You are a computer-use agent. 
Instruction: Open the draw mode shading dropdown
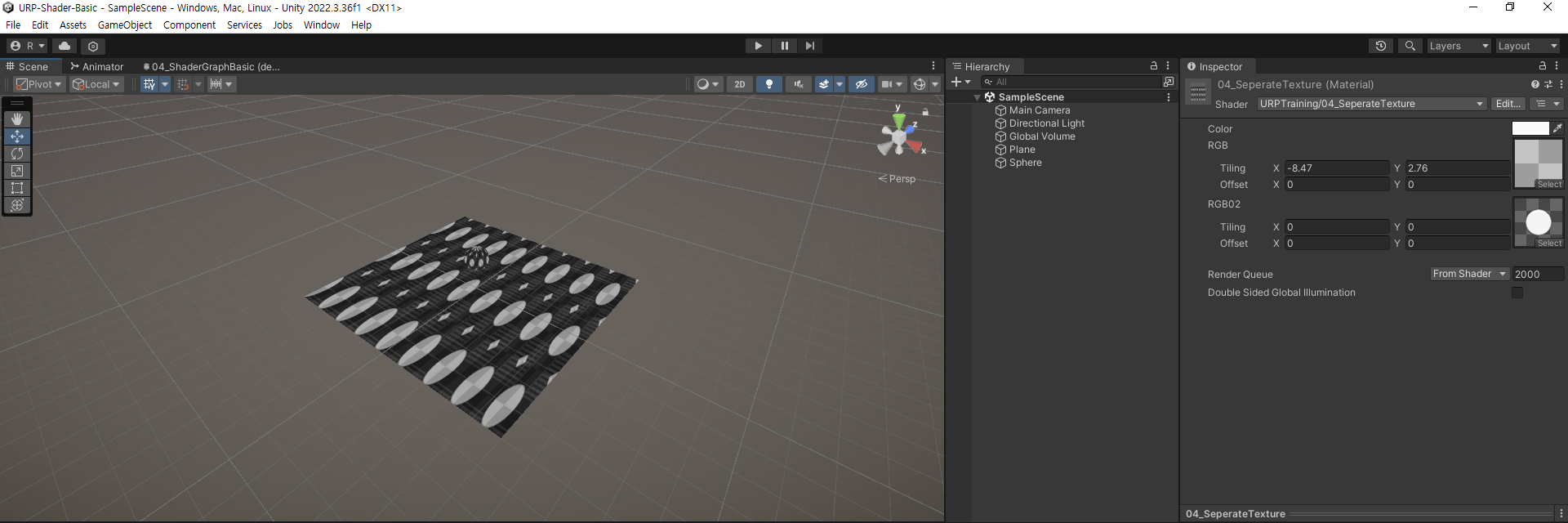707,84
